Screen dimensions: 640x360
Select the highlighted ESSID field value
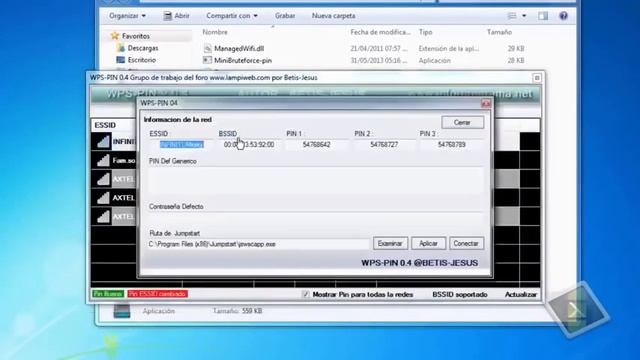(182, 144)
